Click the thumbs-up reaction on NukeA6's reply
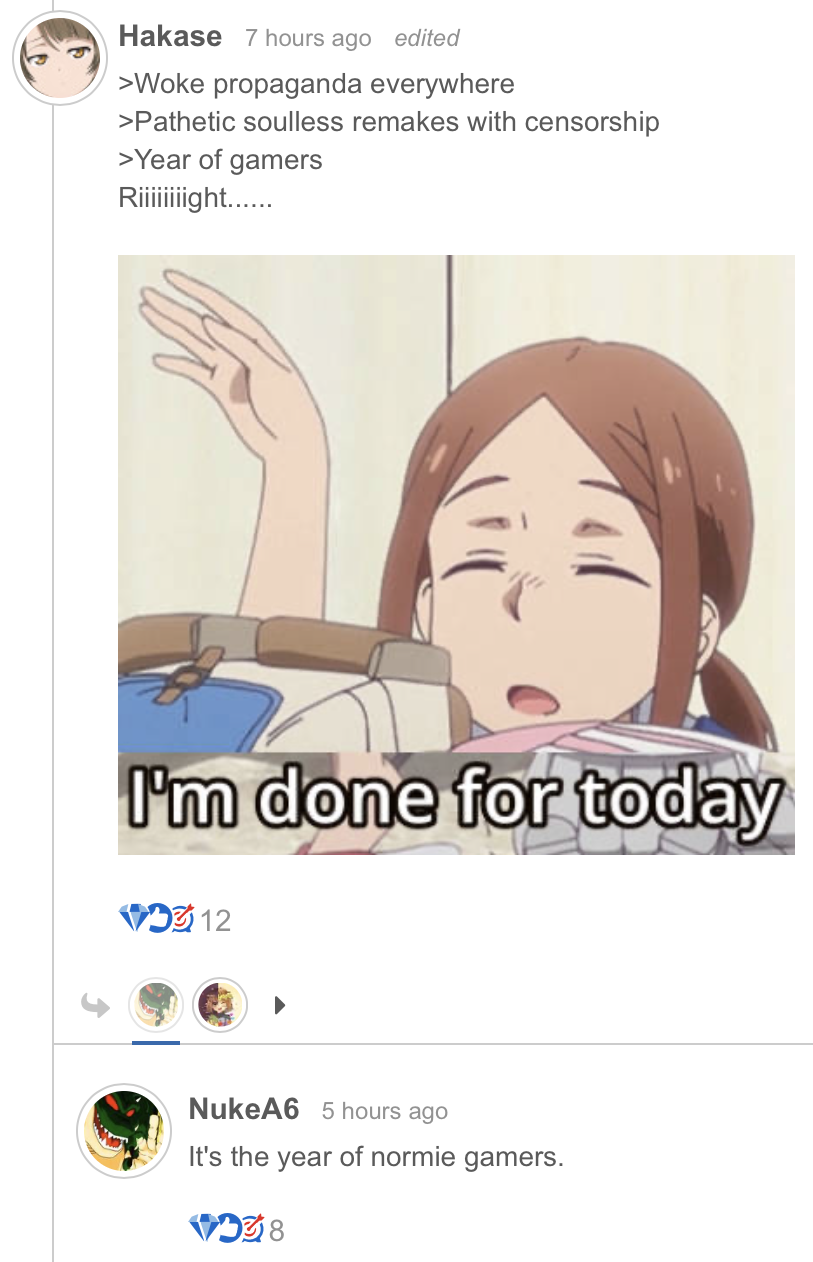 228,1227
